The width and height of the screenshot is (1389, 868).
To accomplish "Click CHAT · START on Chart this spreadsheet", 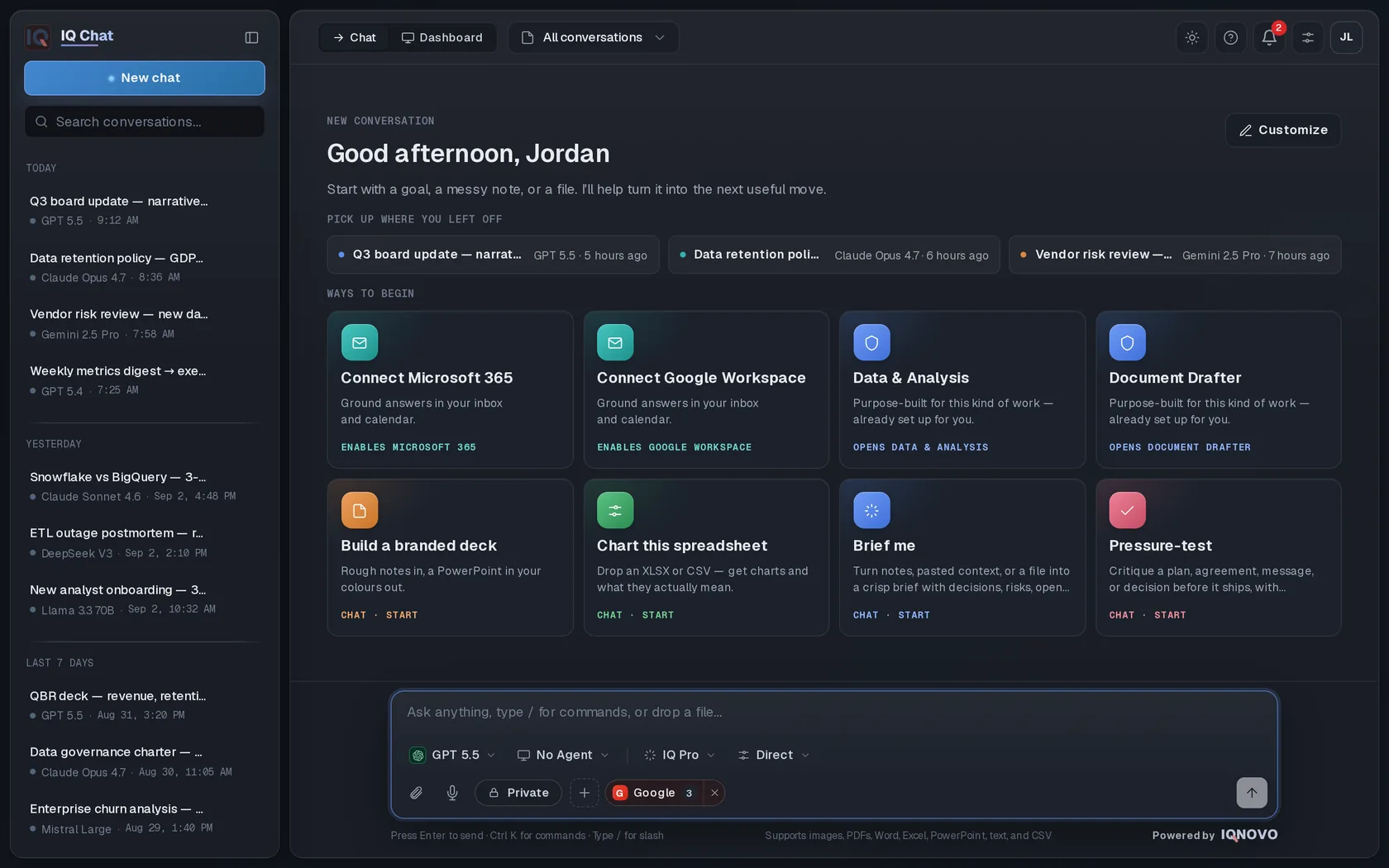I will pyautogui.click(x=636, y=615).
